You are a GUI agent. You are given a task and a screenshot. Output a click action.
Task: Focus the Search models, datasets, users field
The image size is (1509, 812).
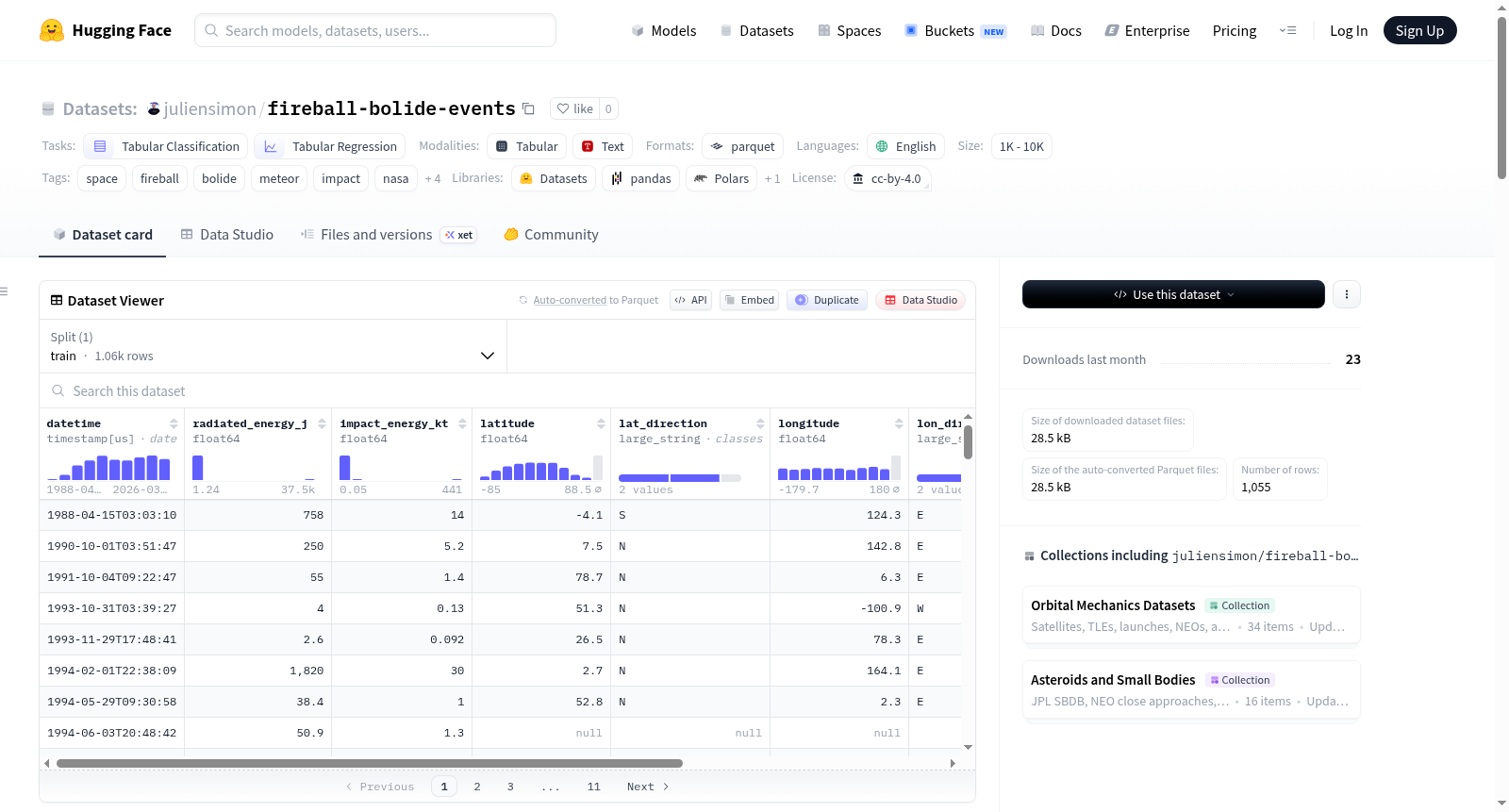(375, 30)
